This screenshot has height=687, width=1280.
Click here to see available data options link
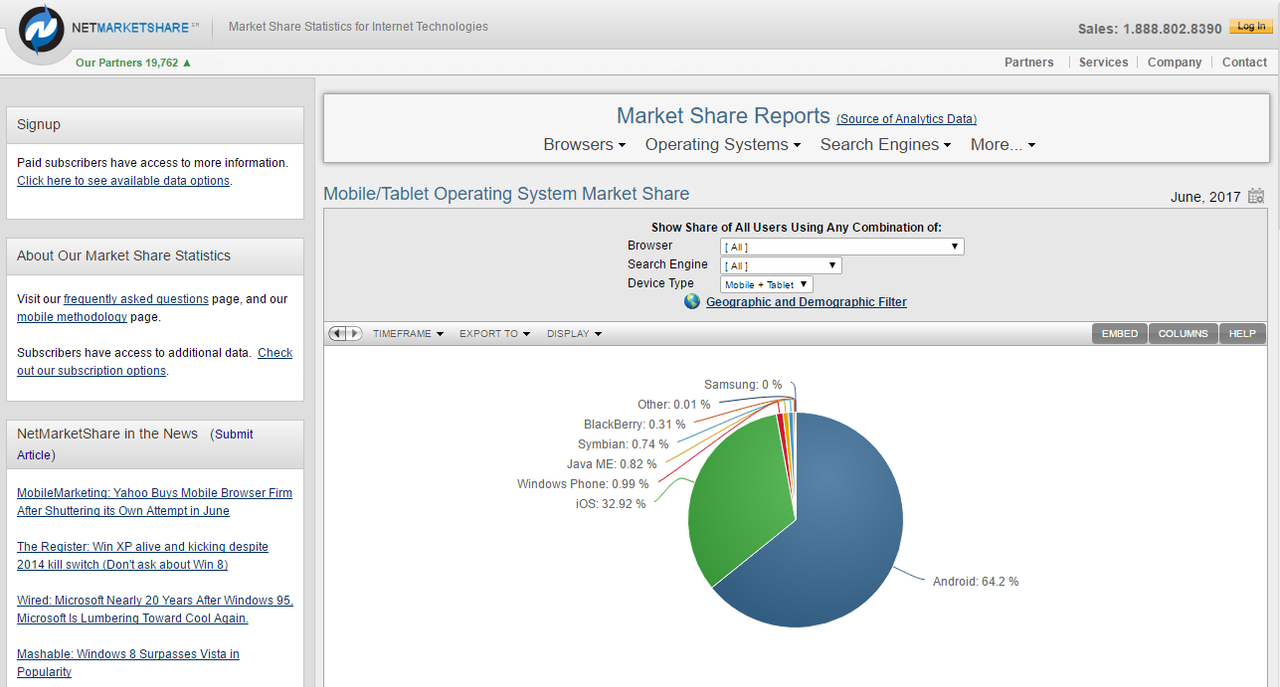pyautogui.click(x=123, y=181)
